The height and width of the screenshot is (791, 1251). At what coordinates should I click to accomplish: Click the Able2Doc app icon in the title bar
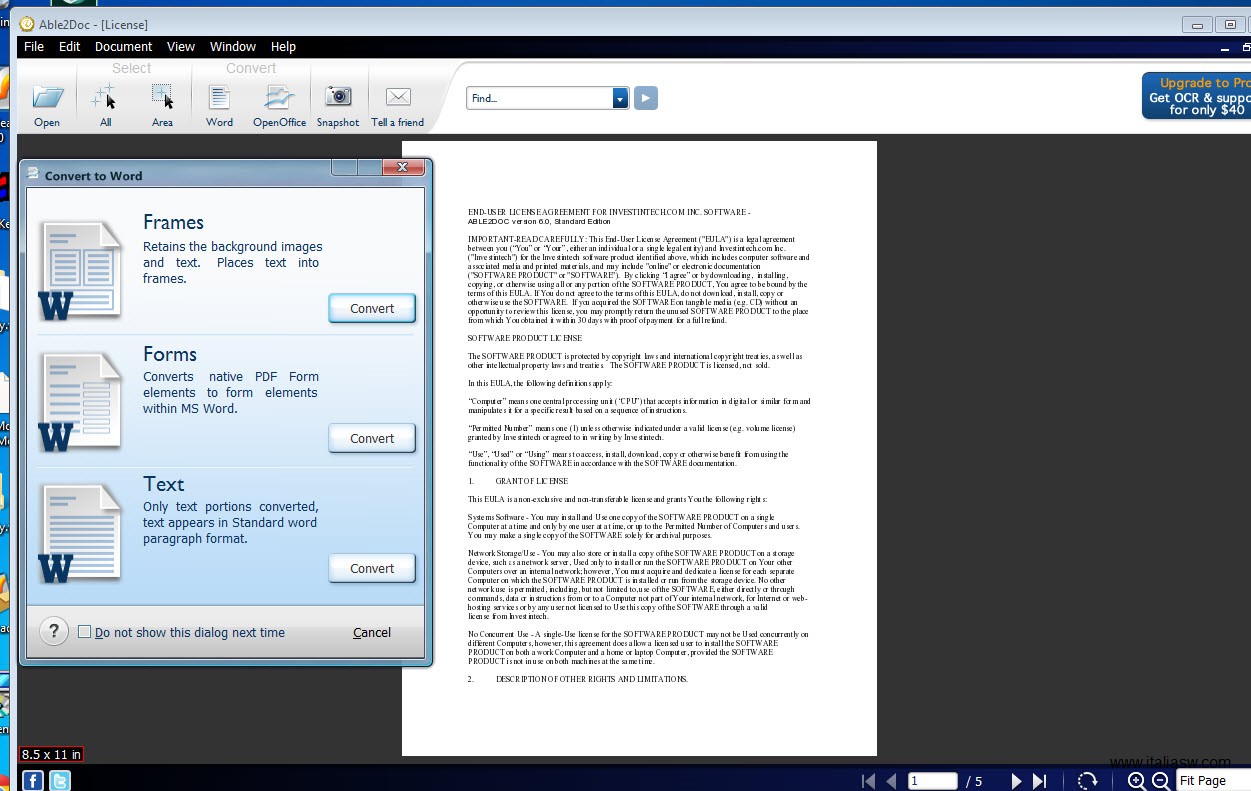coord(27,24)
